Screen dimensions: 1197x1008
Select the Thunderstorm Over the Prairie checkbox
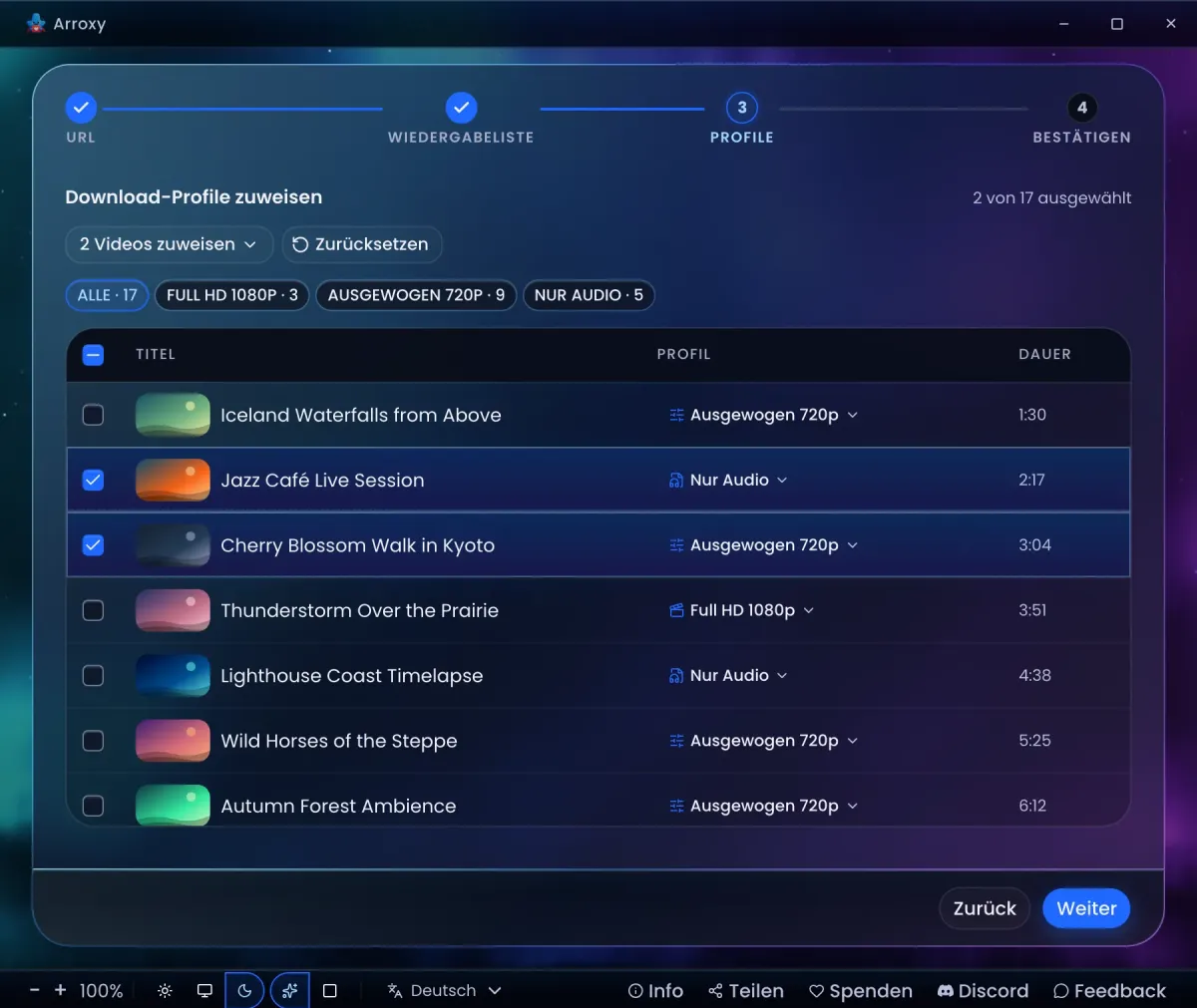tap(93, 610)
